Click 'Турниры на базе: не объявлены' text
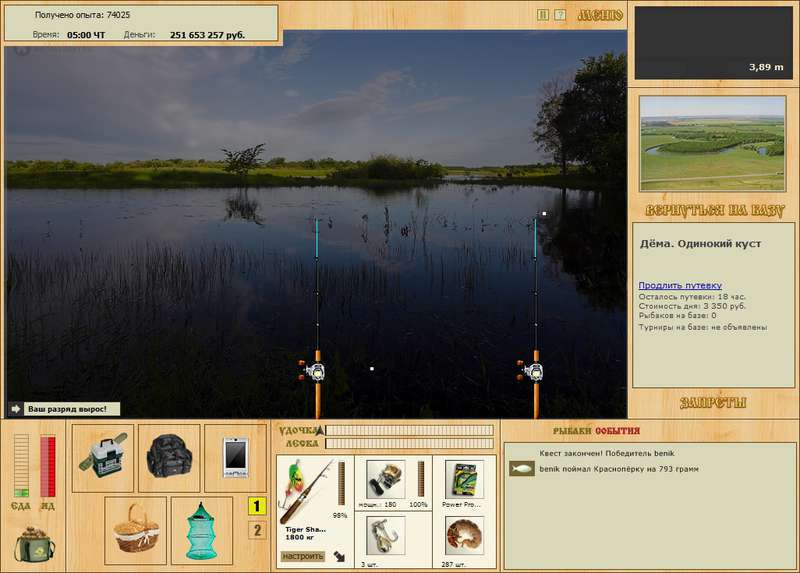 pyautogui.click(x=703, y=327)
